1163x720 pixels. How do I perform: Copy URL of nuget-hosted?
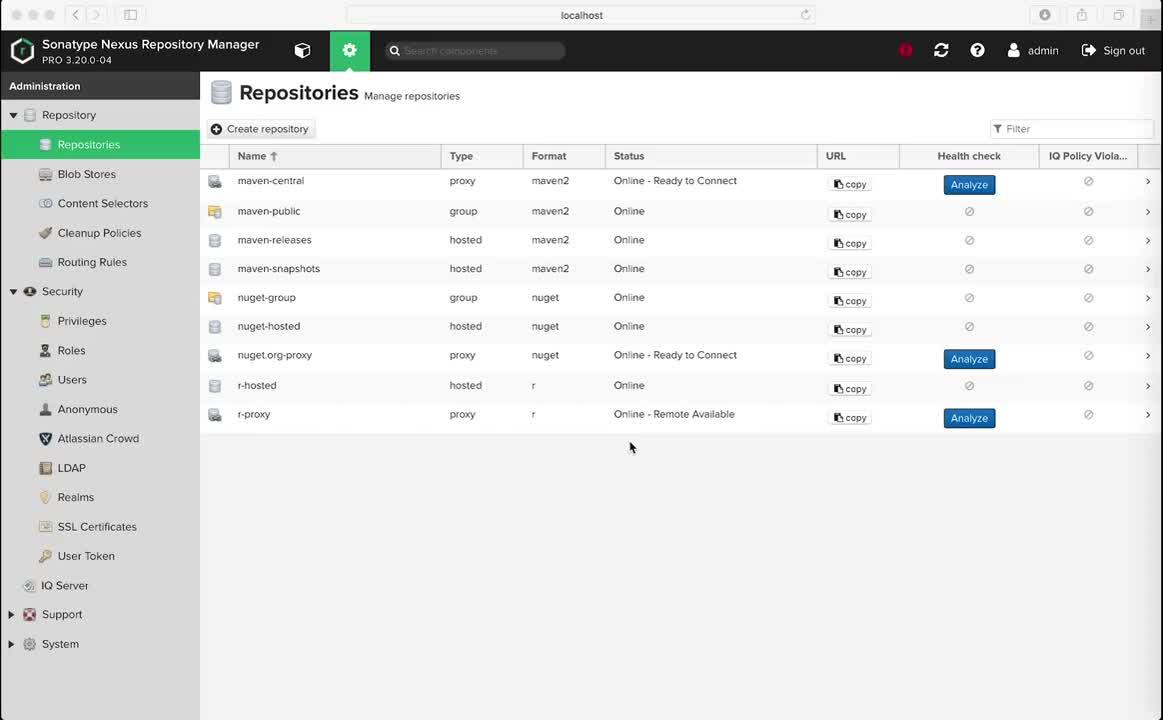point(850,330)
